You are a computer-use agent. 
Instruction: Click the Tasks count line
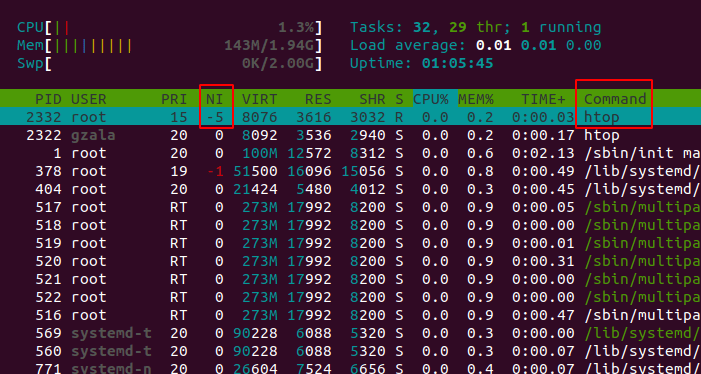click(476, 27)
